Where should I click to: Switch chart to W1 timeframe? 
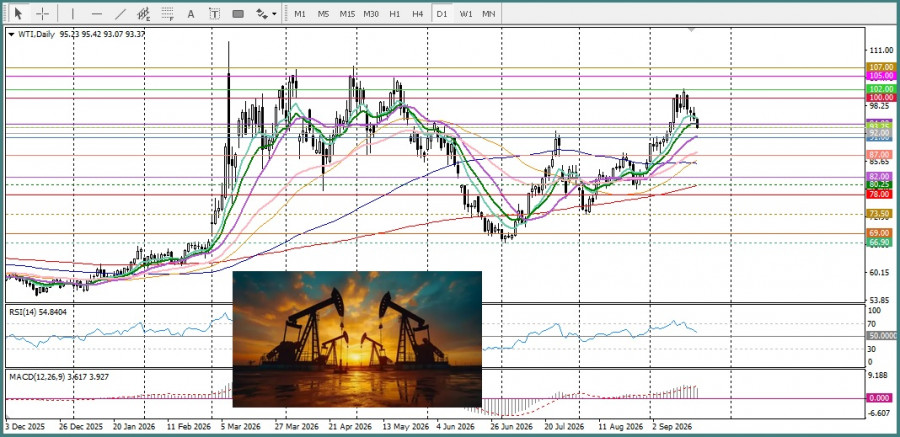tap(465, 13)
